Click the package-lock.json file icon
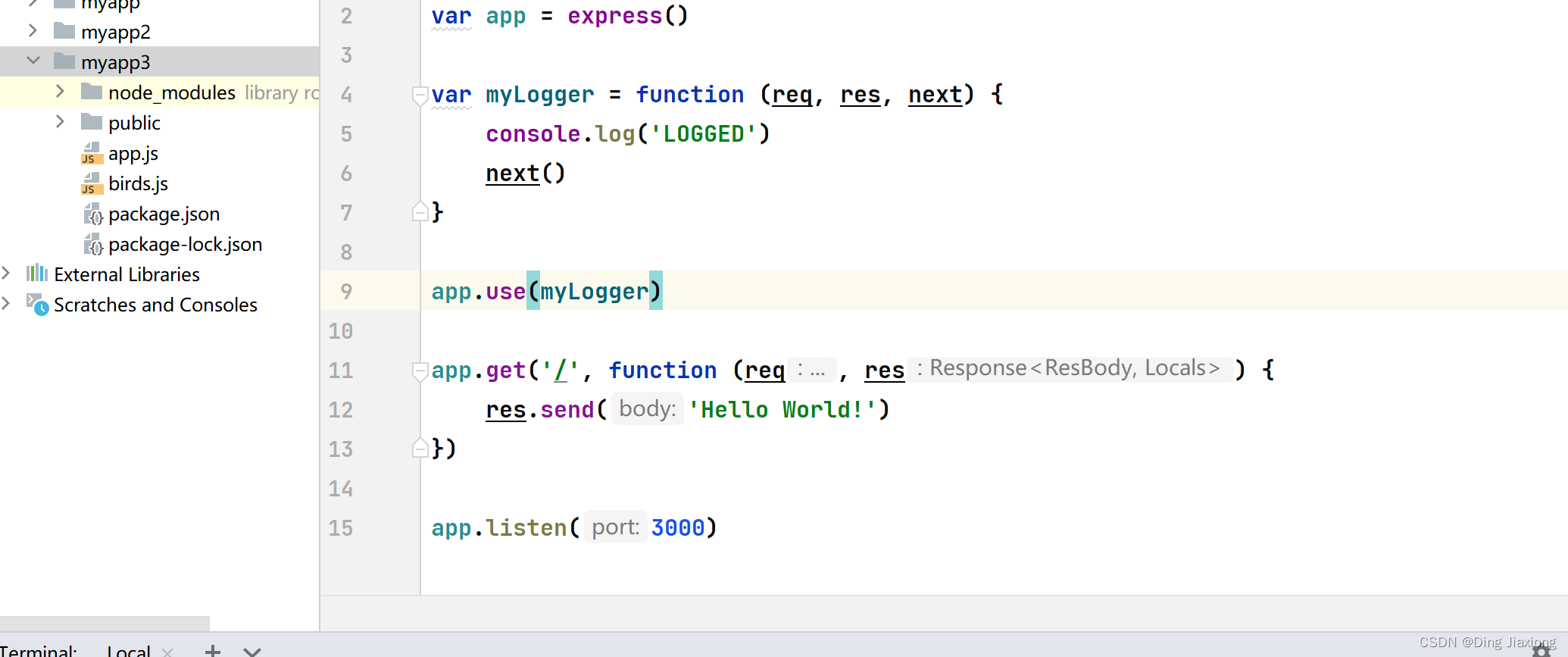This screenshot has height=657, width=1568. (x=92, y=244)
